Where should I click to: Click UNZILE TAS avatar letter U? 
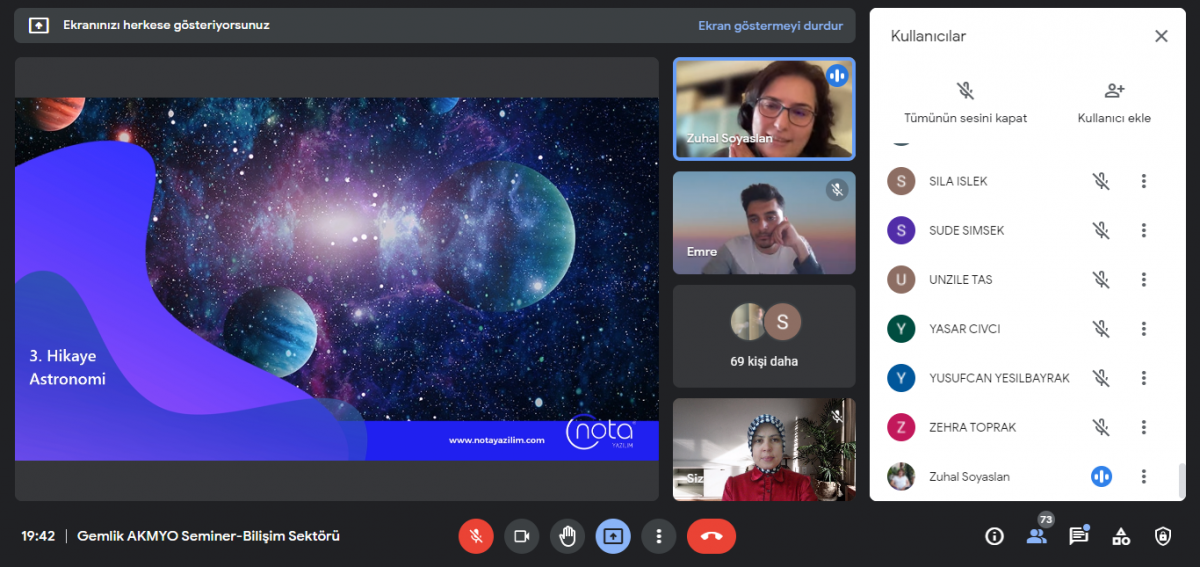[901, 279]
